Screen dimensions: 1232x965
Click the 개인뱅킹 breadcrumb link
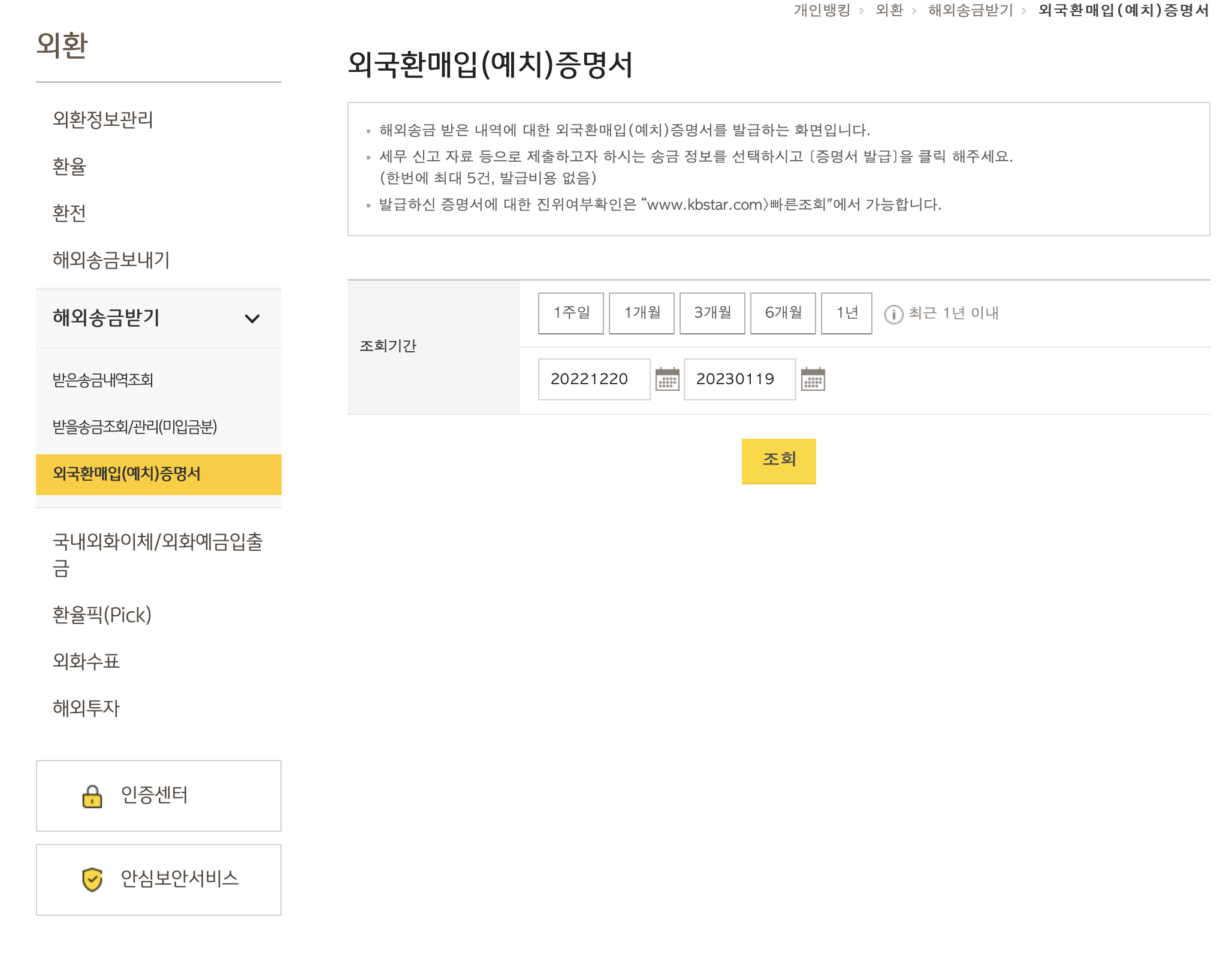[x=822, y=10]
